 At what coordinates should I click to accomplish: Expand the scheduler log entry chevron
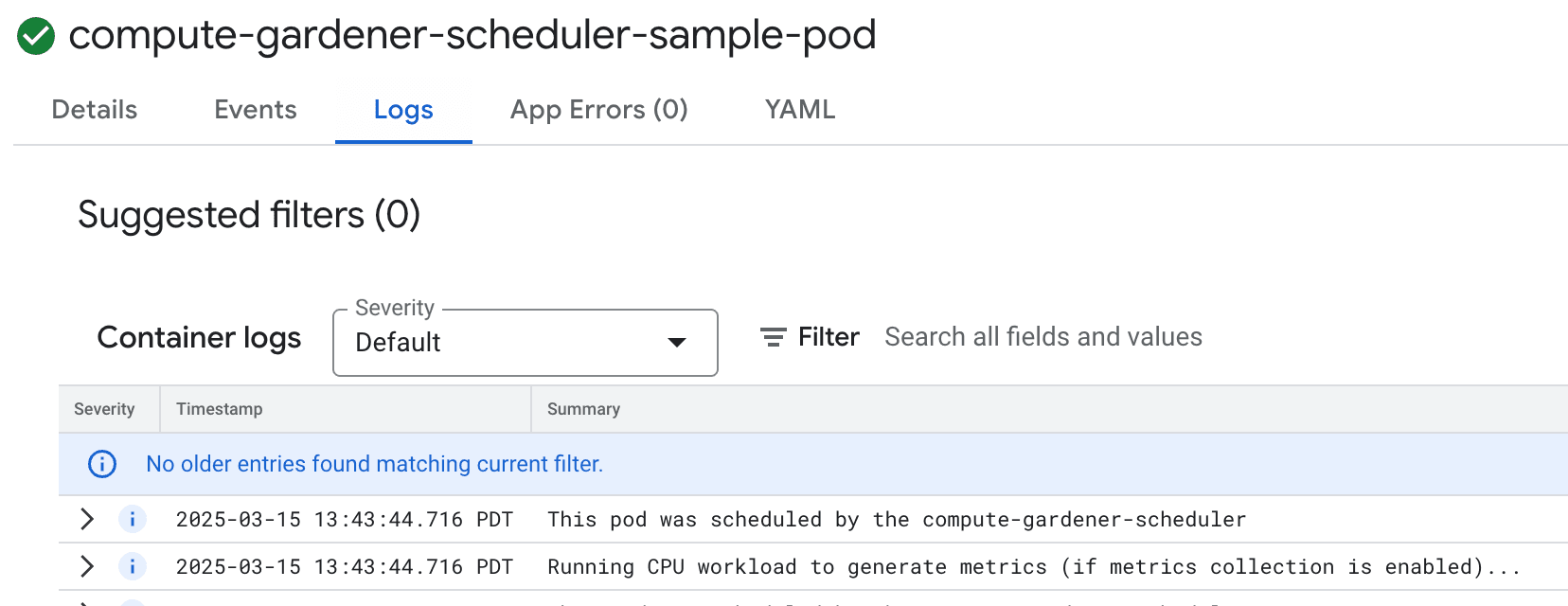click(x=86, y=519)
